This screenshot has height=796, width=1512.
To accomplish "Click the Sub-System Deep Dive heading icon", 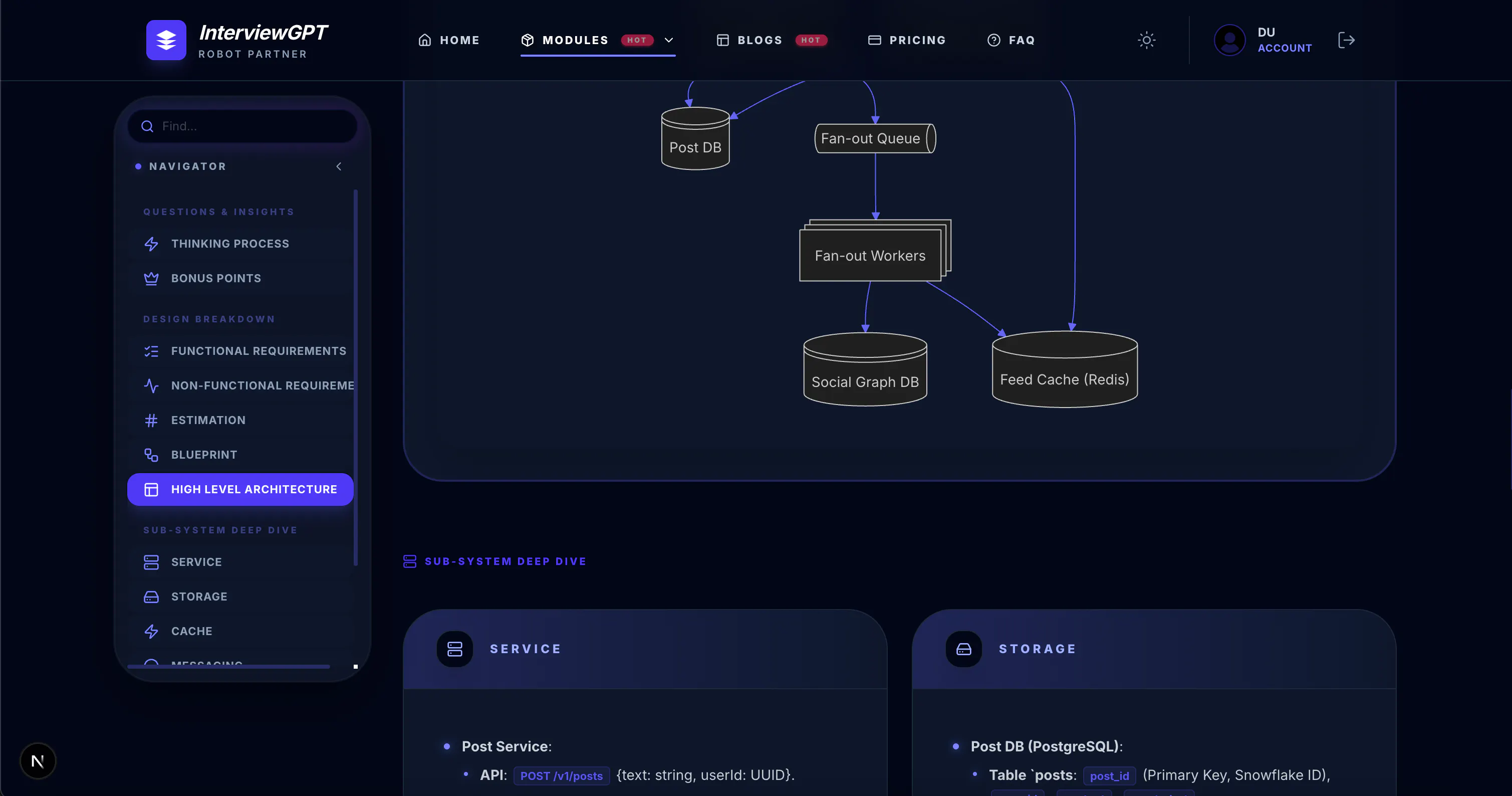I will tap(410, 561).
